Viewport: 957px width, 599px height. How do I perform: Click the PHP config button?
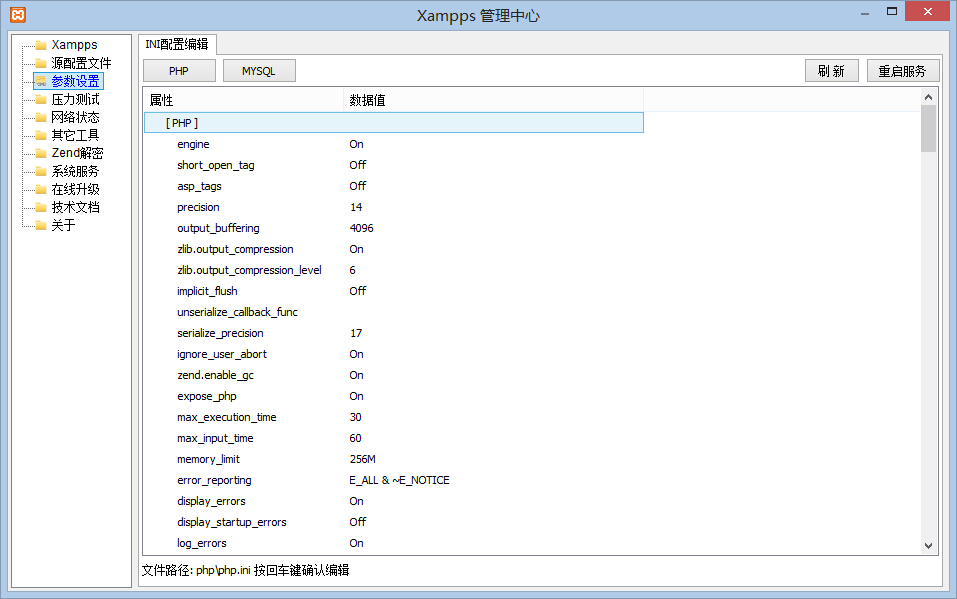[x=179, y=71]
